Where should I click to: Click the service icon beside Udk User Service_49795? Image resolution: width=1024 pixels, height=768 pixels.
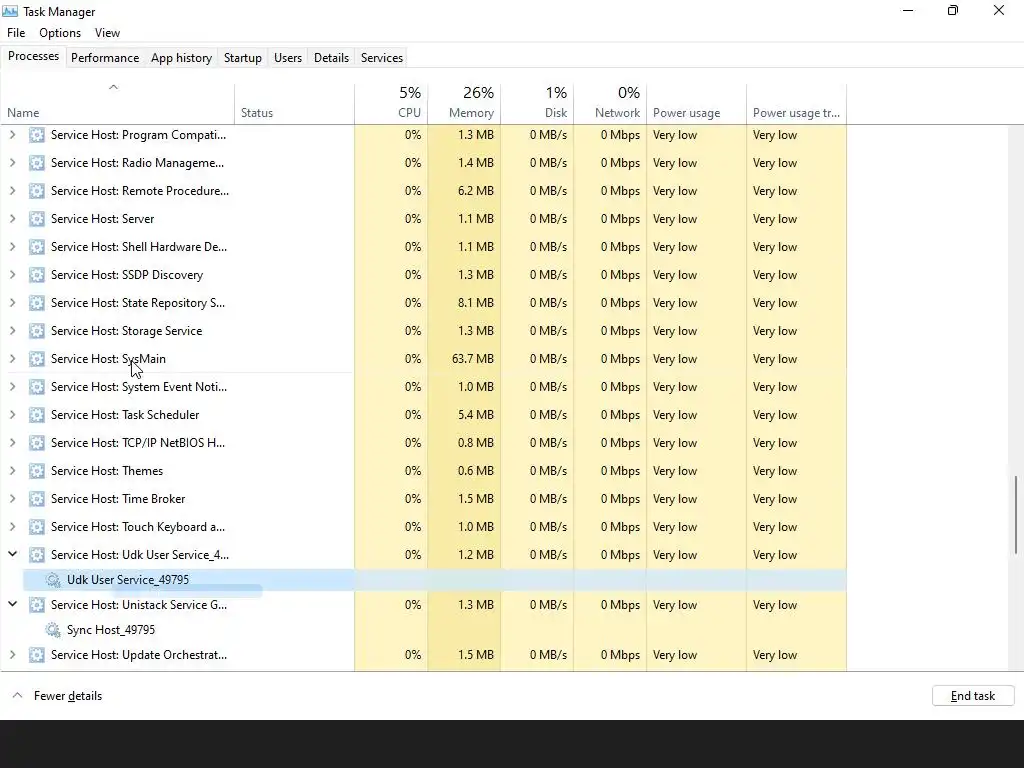pos(53,580)
